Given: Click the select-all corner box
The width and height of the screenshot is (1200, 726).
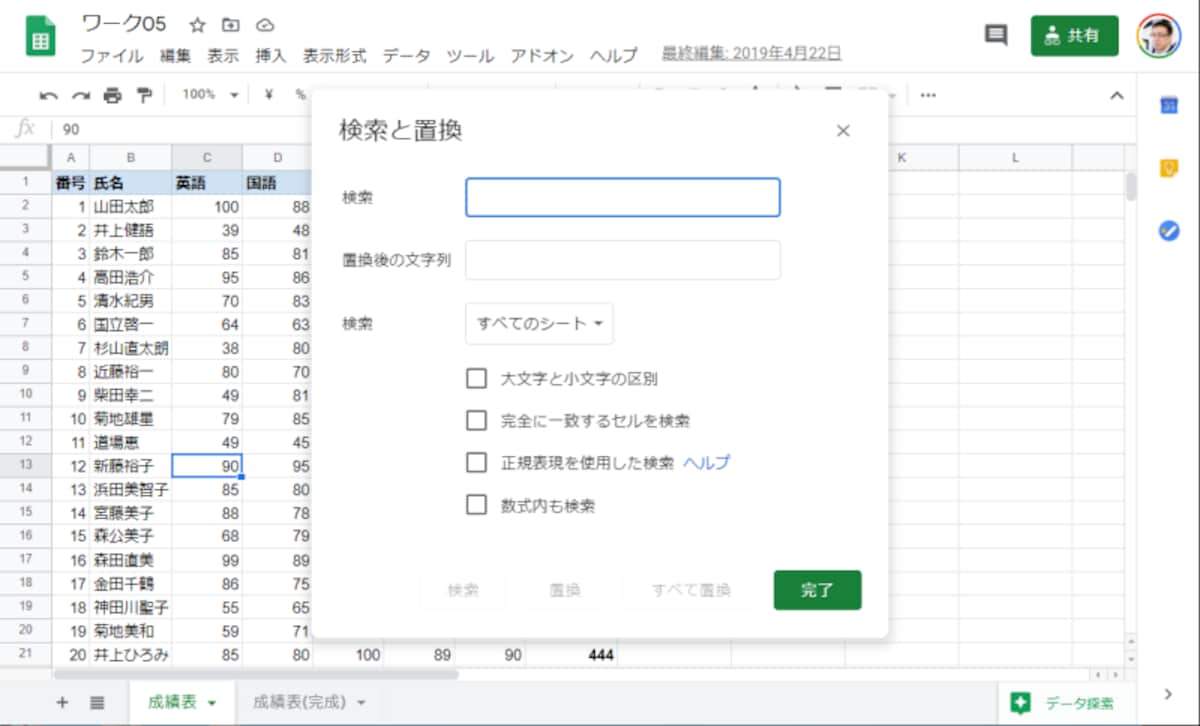Looking at the screenshot, I should 25,158.
